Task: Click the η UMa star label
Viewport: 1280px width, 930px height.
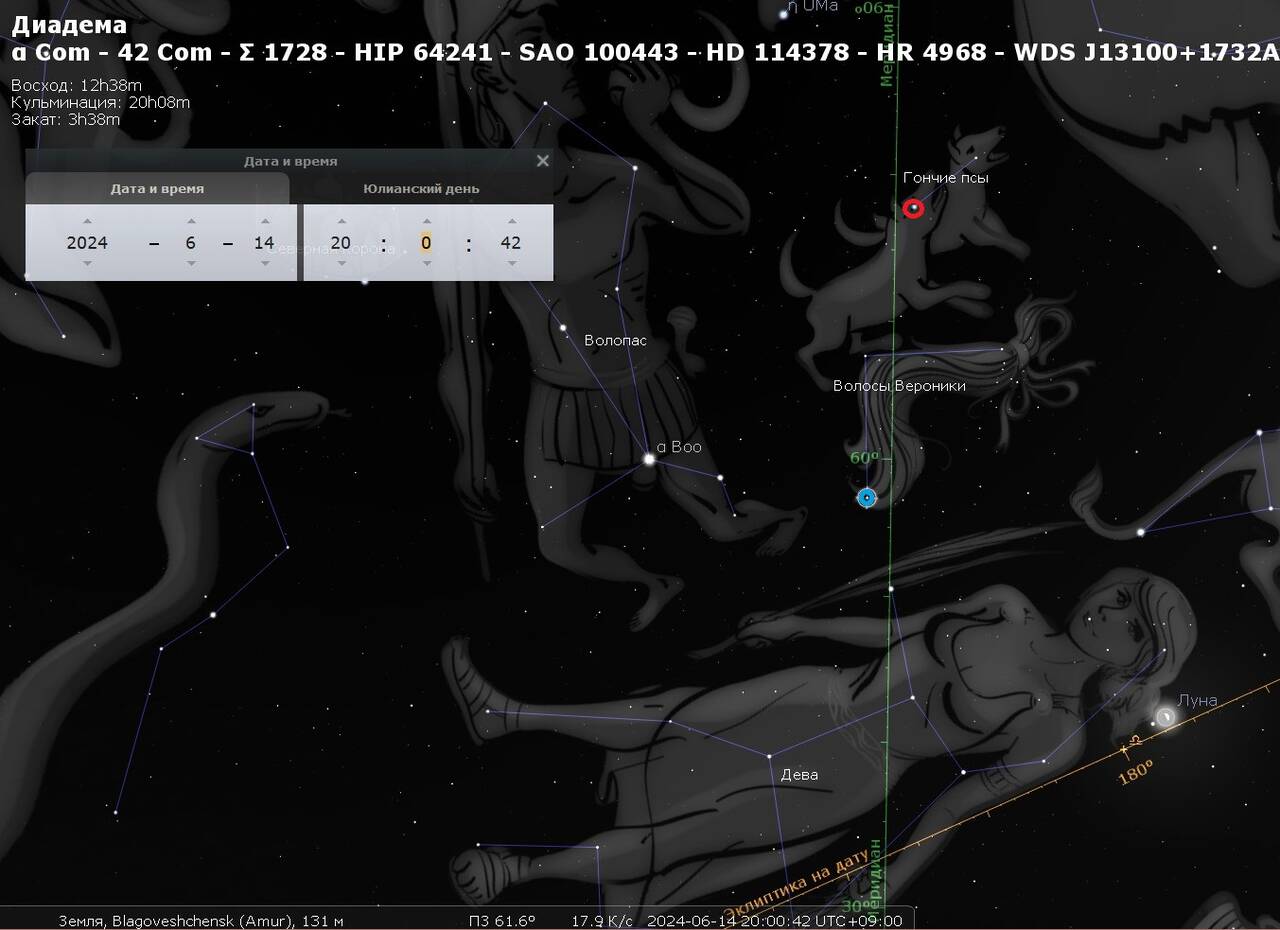Action: [x=813, y=7]
